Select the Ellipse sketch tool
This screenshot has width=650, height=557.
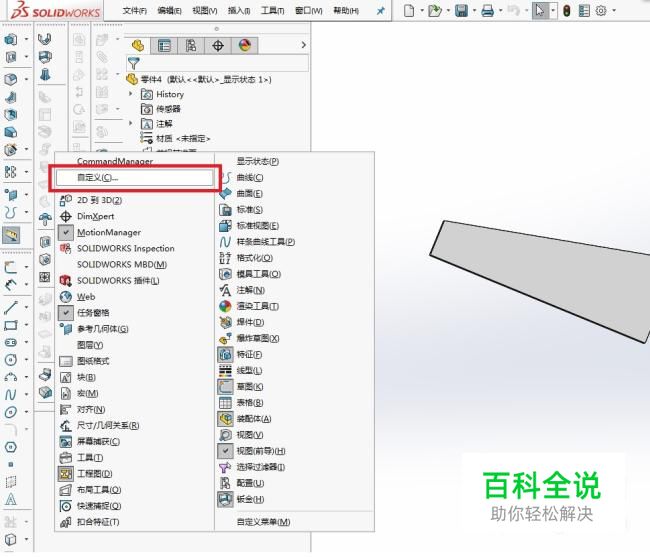[x=11, y=412]
